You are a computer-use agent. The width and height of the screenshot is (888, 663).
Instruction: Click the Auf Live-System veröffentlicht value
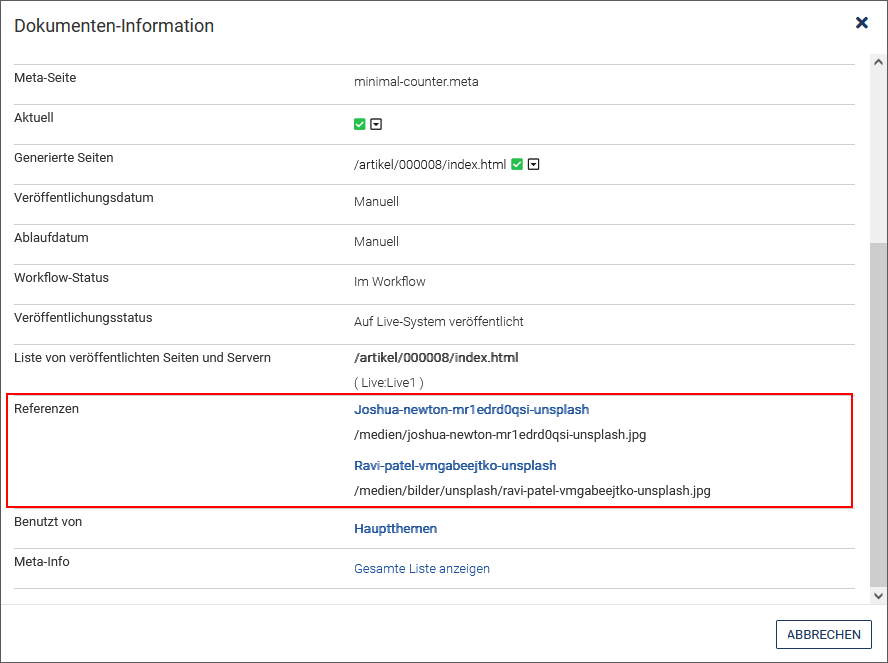pyautogui.click(x=438, y=322)
